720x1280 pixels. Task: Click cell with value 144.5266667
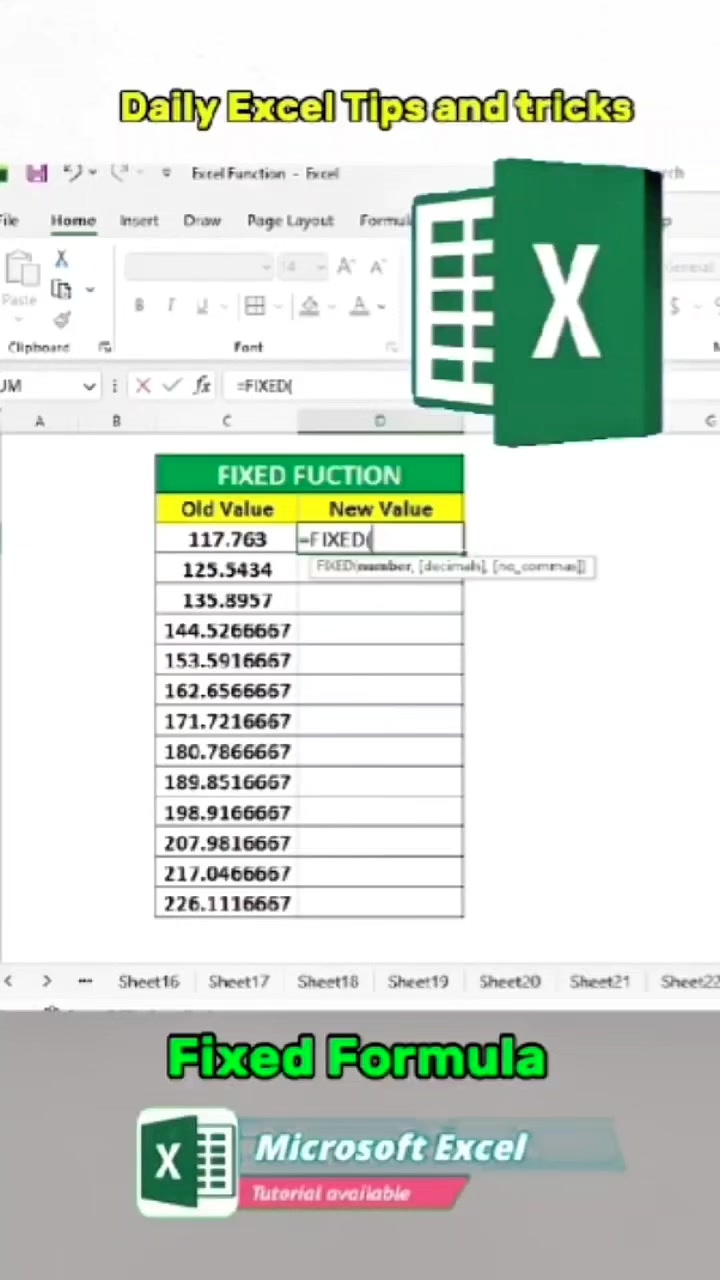click(227, 630)
